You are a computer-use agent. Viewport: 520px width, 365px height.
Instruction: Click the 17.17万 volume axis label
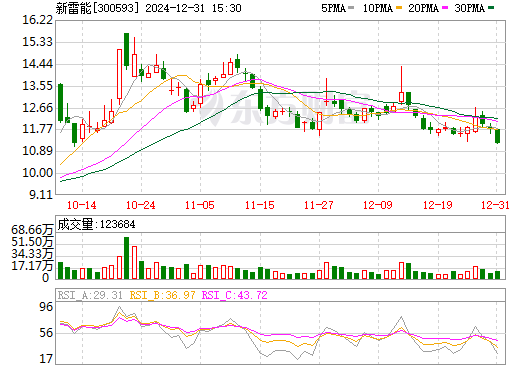[x=32, y=266]
